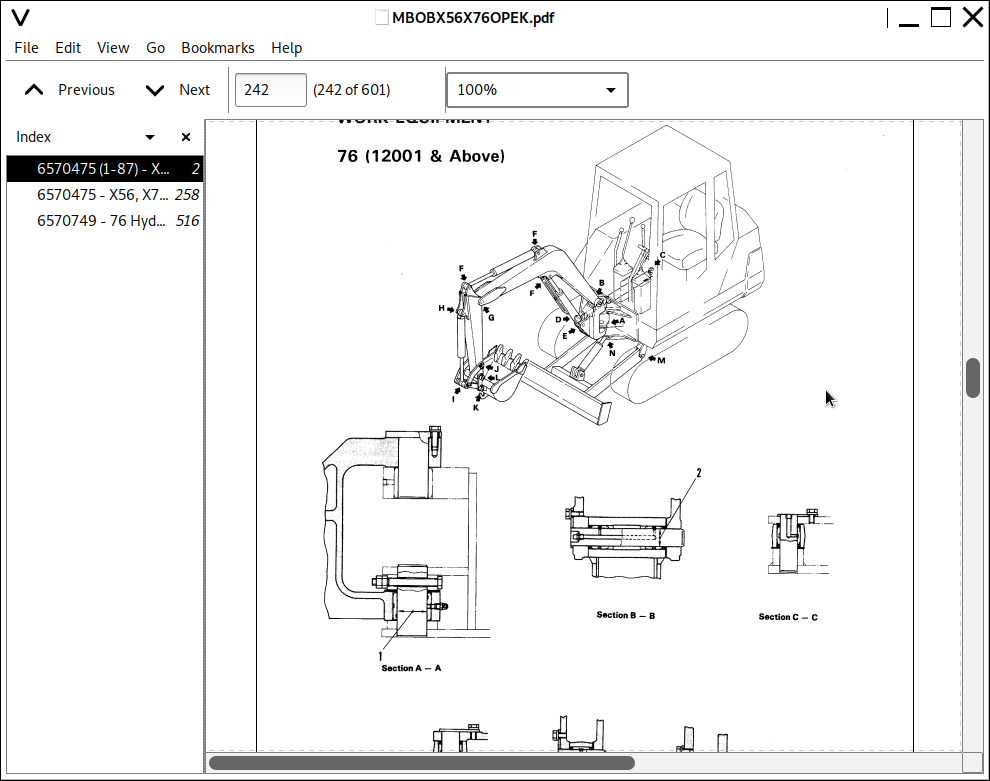Click the page number input field
The width and height of the screenshot is (990, 781).
click(270, 90)
